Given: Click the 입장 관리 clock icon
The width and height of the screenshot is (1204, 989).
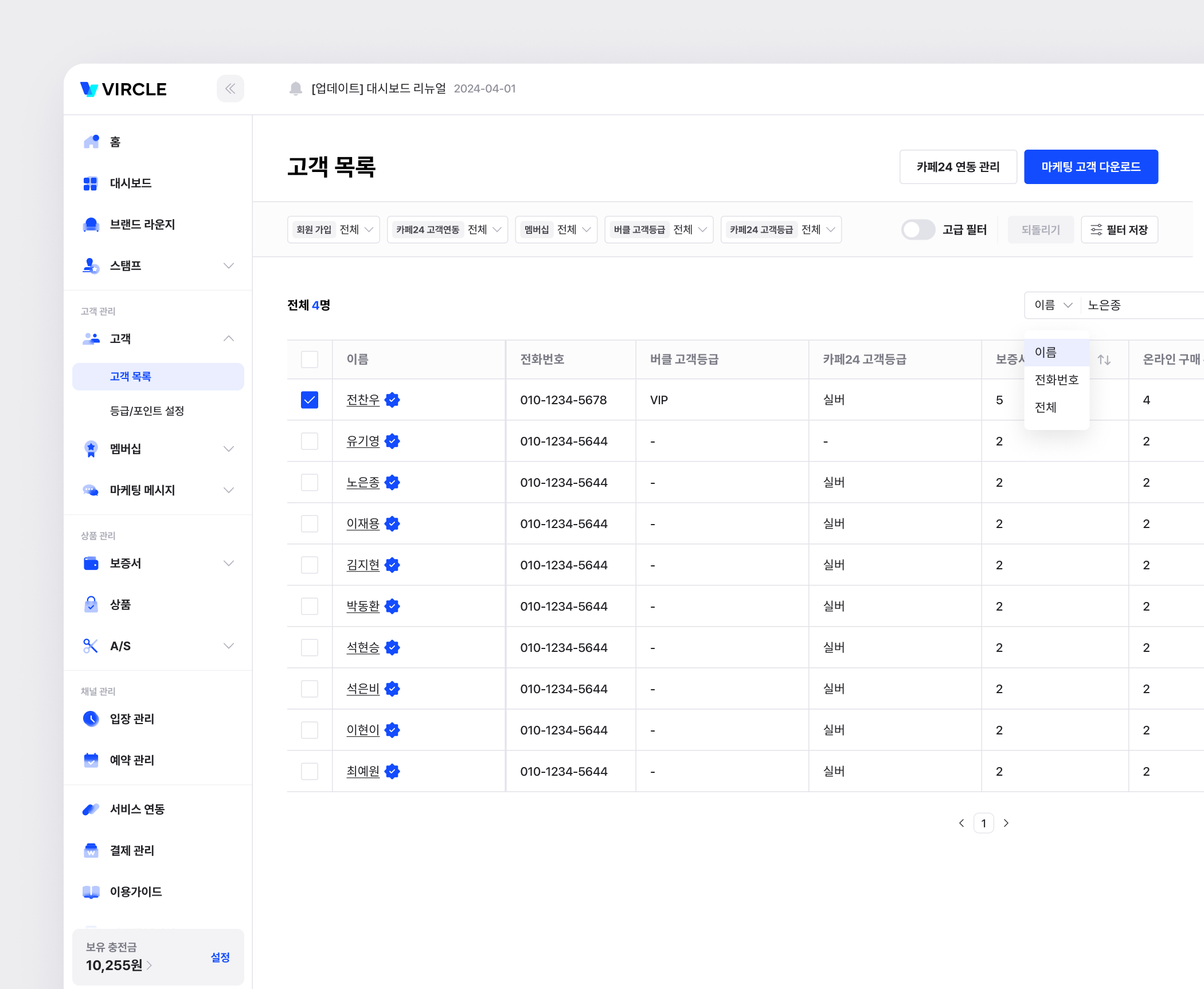Looking at the screenshot, I should [x=91, y=719].
